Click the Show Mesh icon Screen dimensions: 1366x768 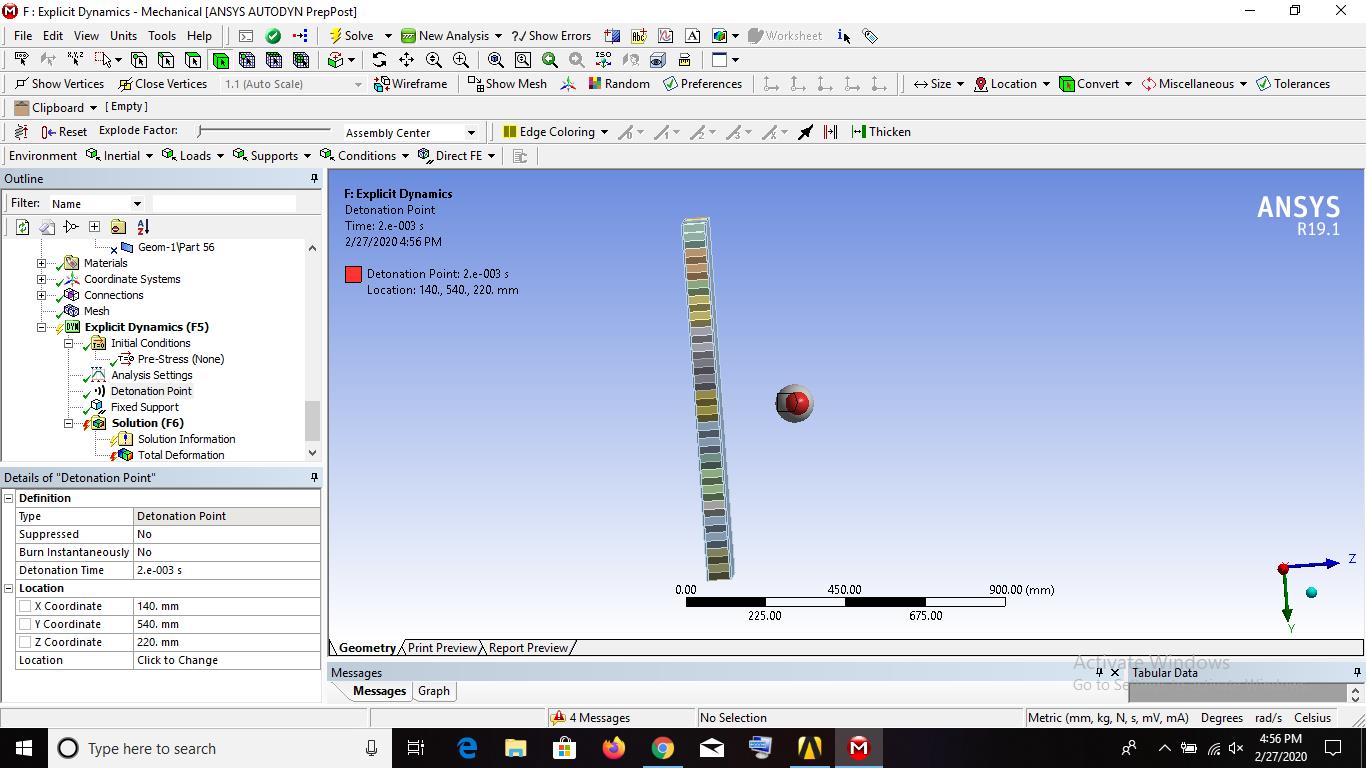[x=475, y=84]
